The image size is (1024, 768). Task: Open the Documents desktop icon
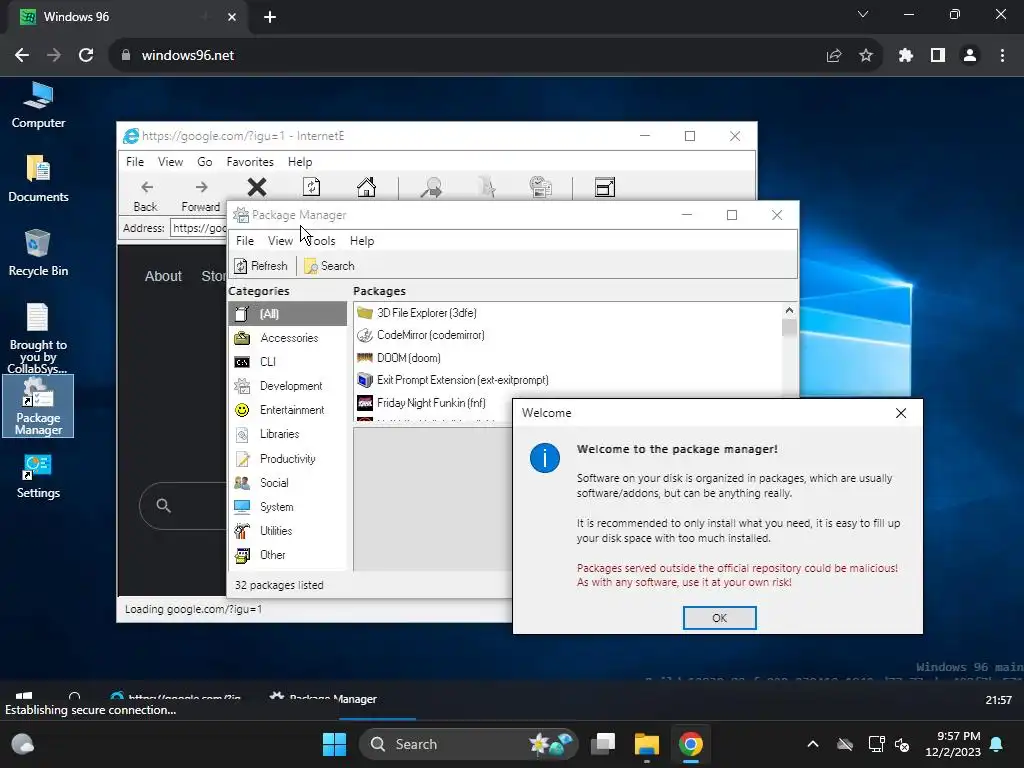[x=38, y=178]
